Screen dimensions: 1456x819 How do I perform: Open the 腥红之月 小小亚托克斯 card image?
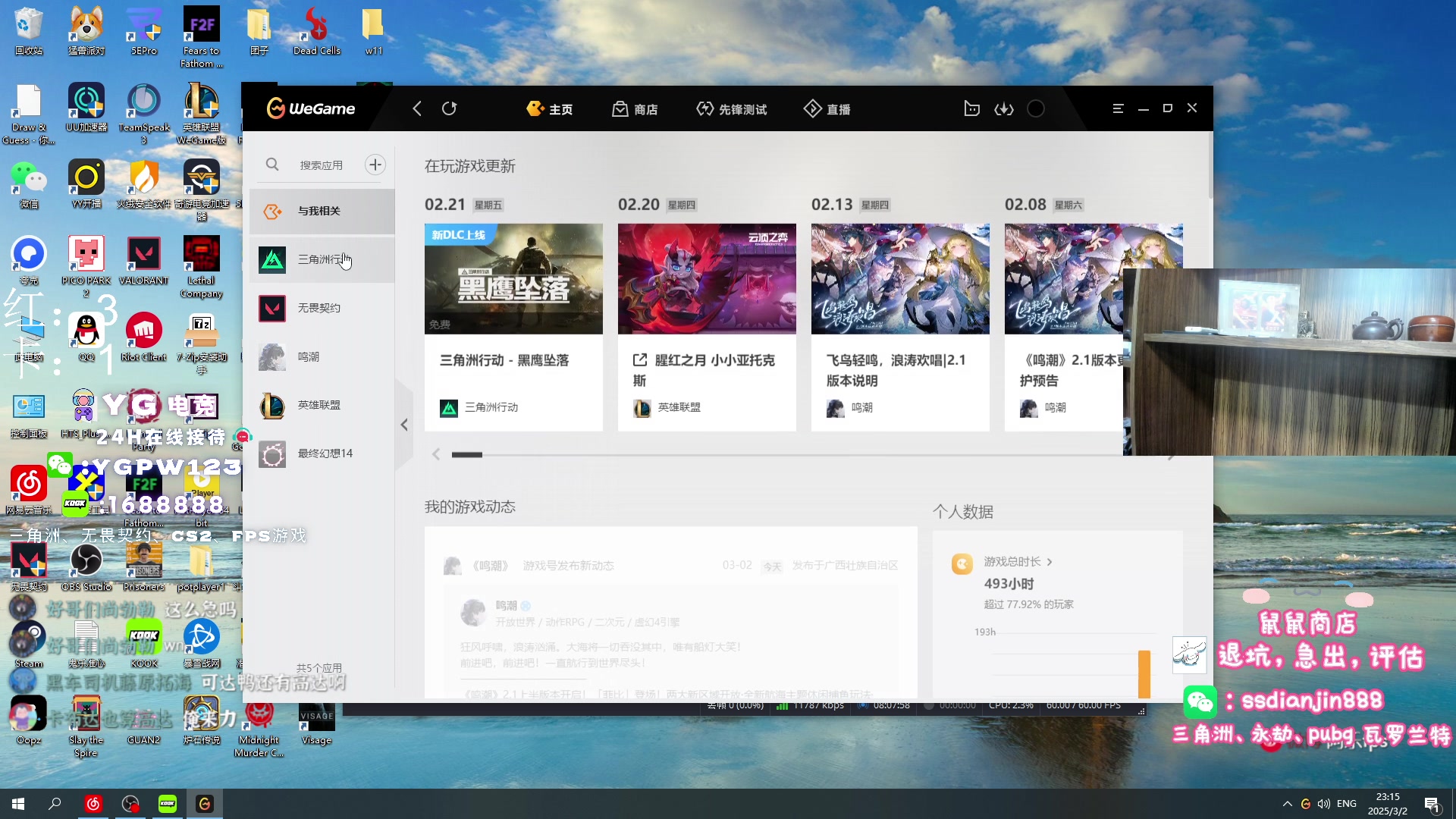click(707, 278)
